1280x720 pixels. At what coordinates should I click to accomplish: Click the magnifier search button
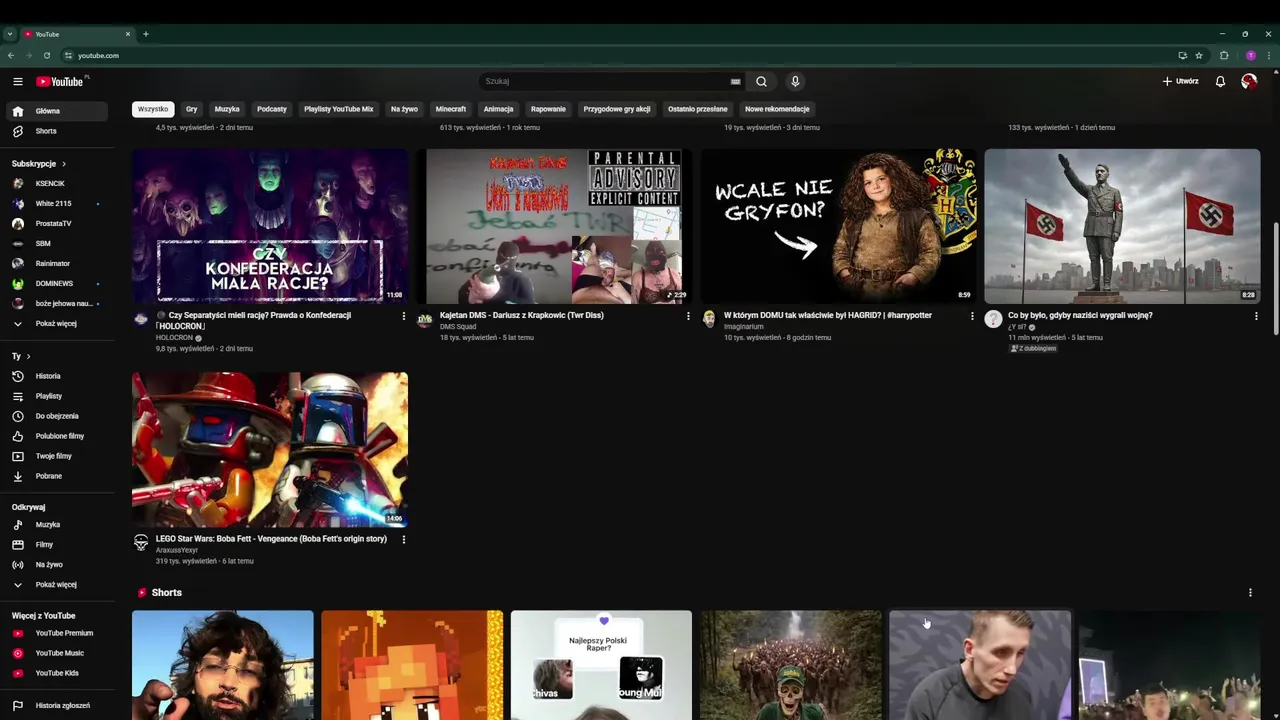tap(761, 81)
